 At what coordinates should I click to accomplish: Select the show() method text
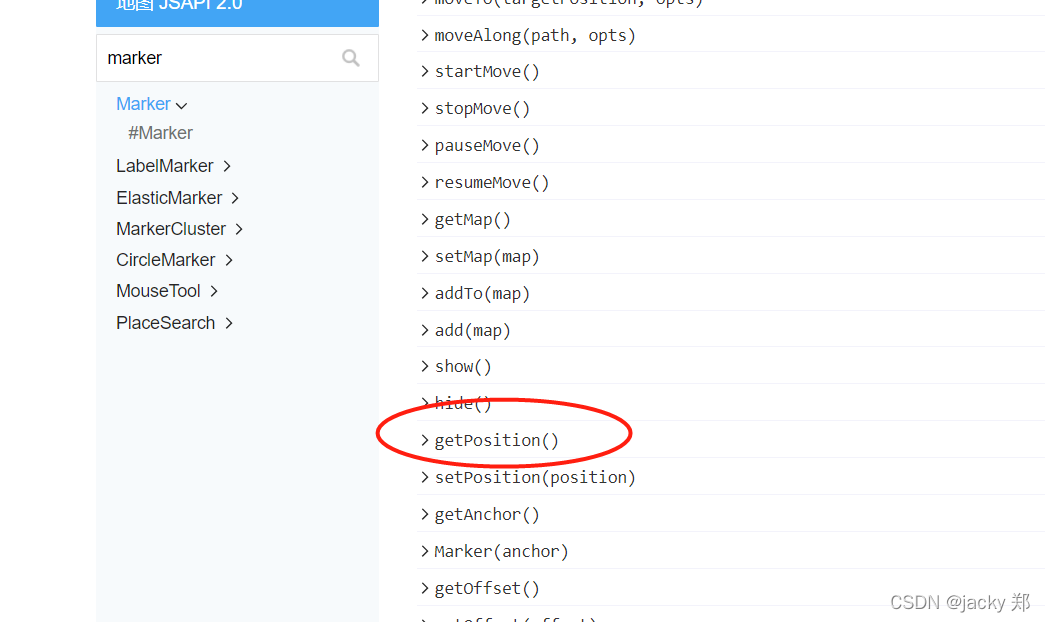[463, 367]
